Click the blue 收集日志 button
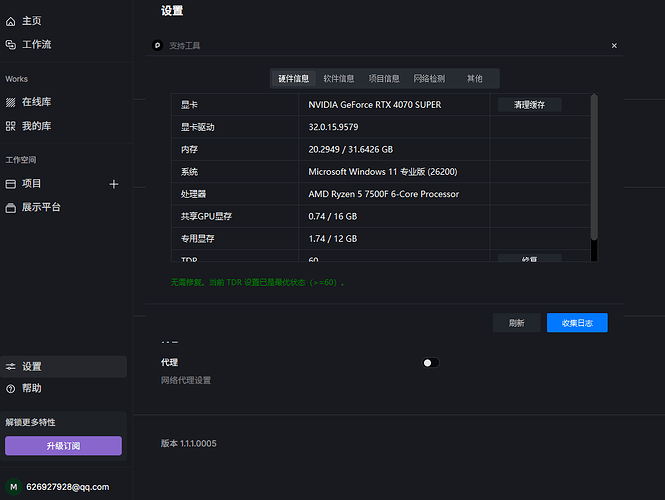The image size is (665, 500). coord(577,323)
